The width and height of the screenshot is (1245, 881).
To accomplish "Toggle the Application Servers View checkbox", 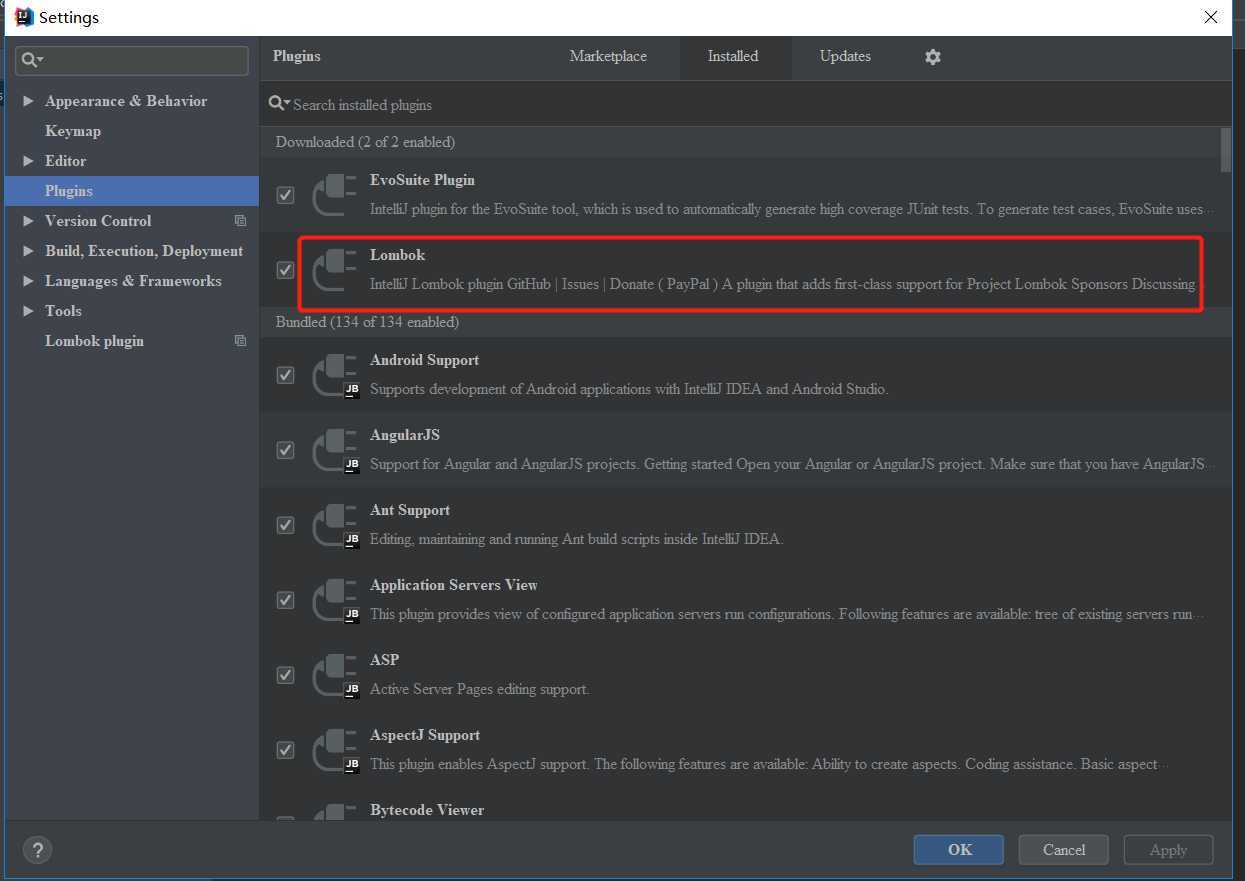I will pos(286,600).
